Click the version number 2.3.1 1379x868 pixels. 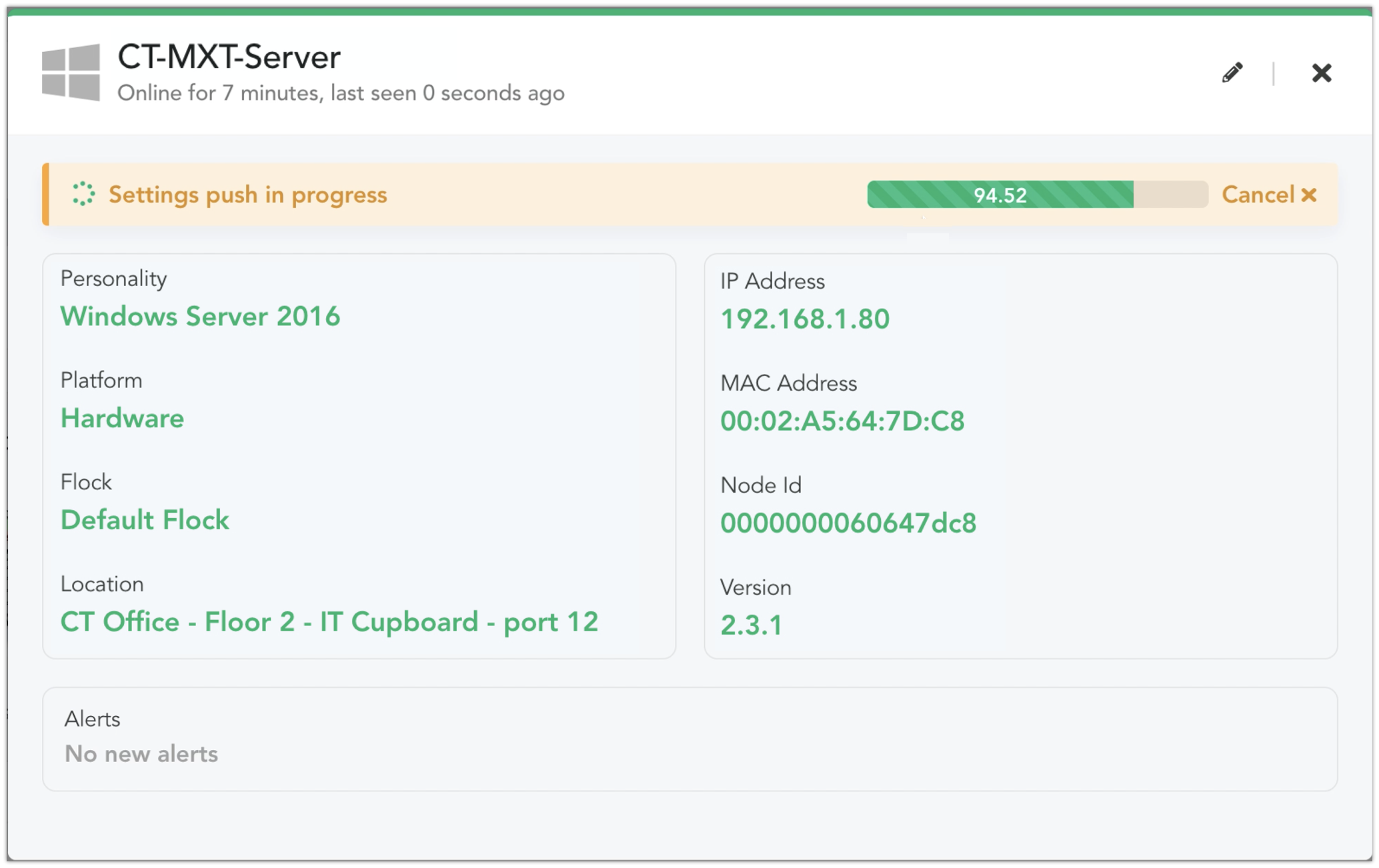tap(751, 625)
